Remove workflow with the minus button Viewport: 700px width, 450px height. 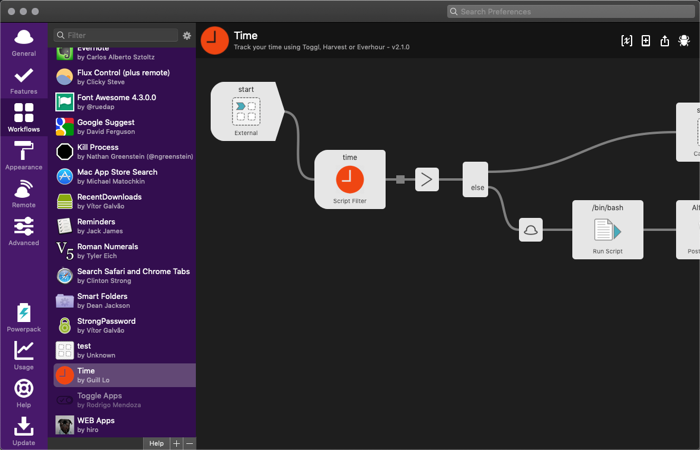(189, 443)
